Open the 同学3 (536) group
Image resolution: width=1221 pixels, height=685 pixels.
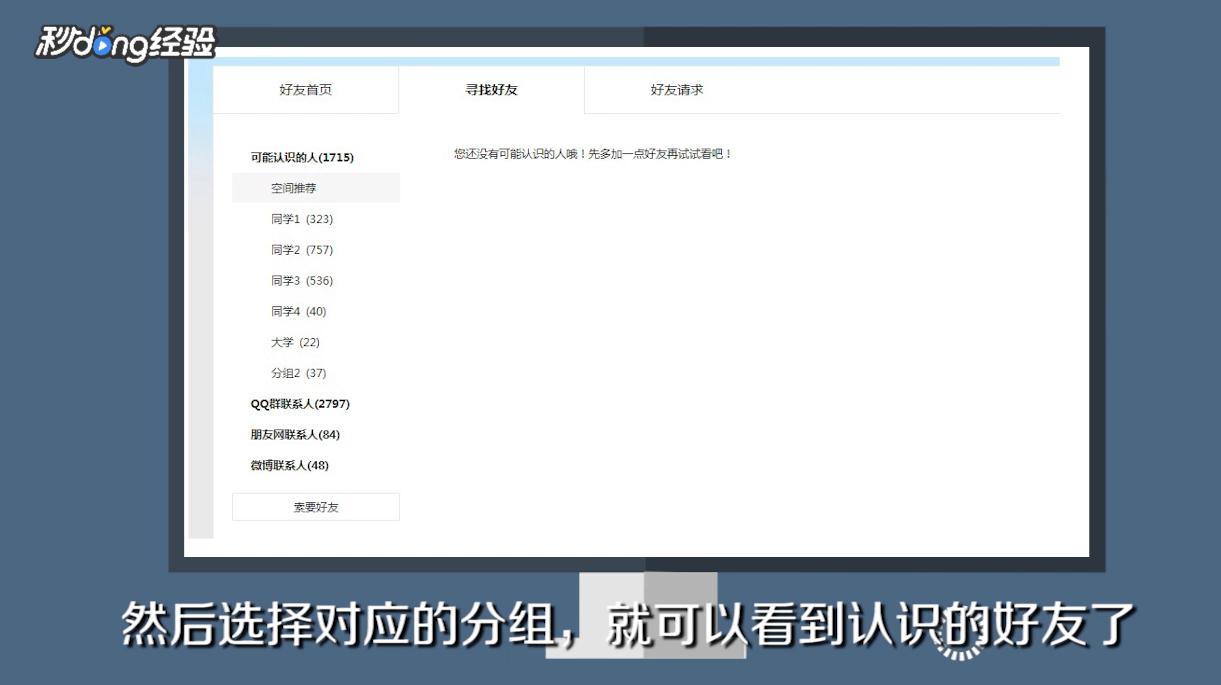(x=302, y=281)
